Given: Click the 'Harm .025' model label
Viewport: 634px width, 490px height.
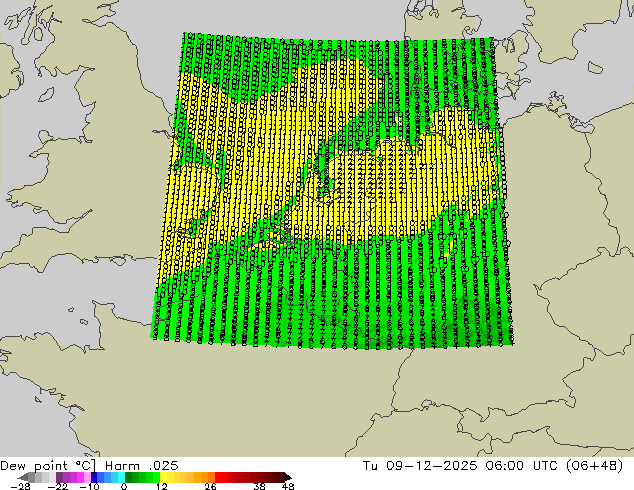Looking at the screenshot, I should pos(142,466).
